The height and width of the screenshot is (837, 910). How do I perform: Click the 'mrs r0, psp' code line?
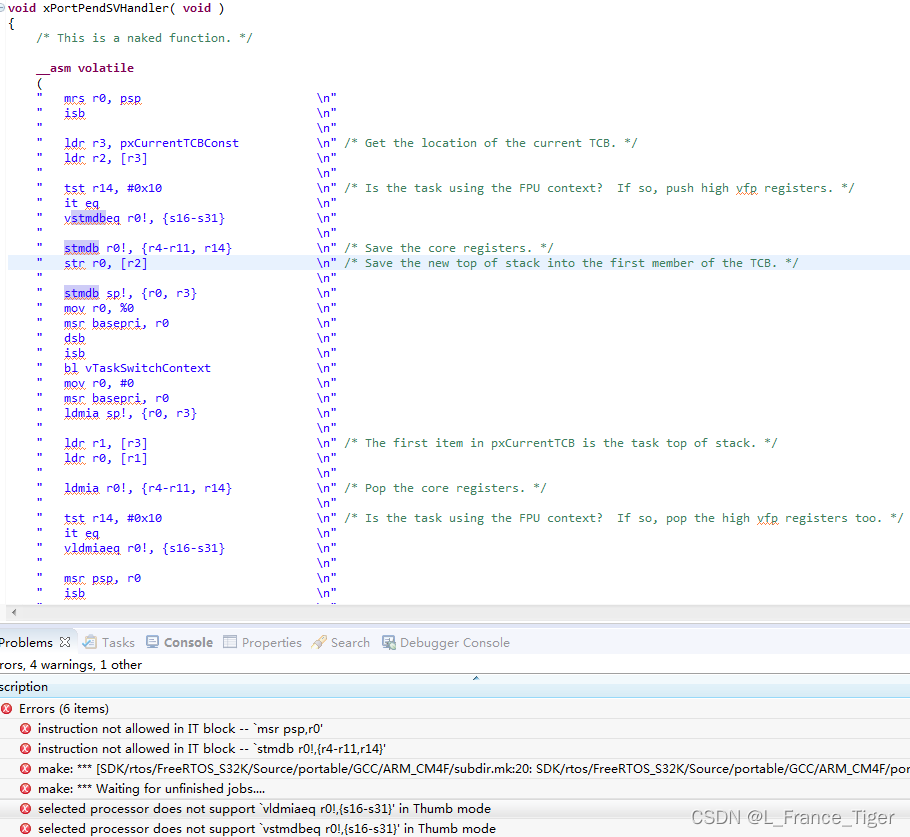(x=102, y=98)
